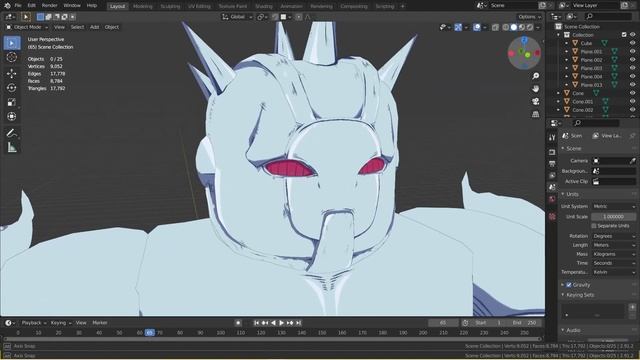The width and height of the screenshot is (640, 360).
Task: Toggle the Gravity checkbox
Action: 569,285
